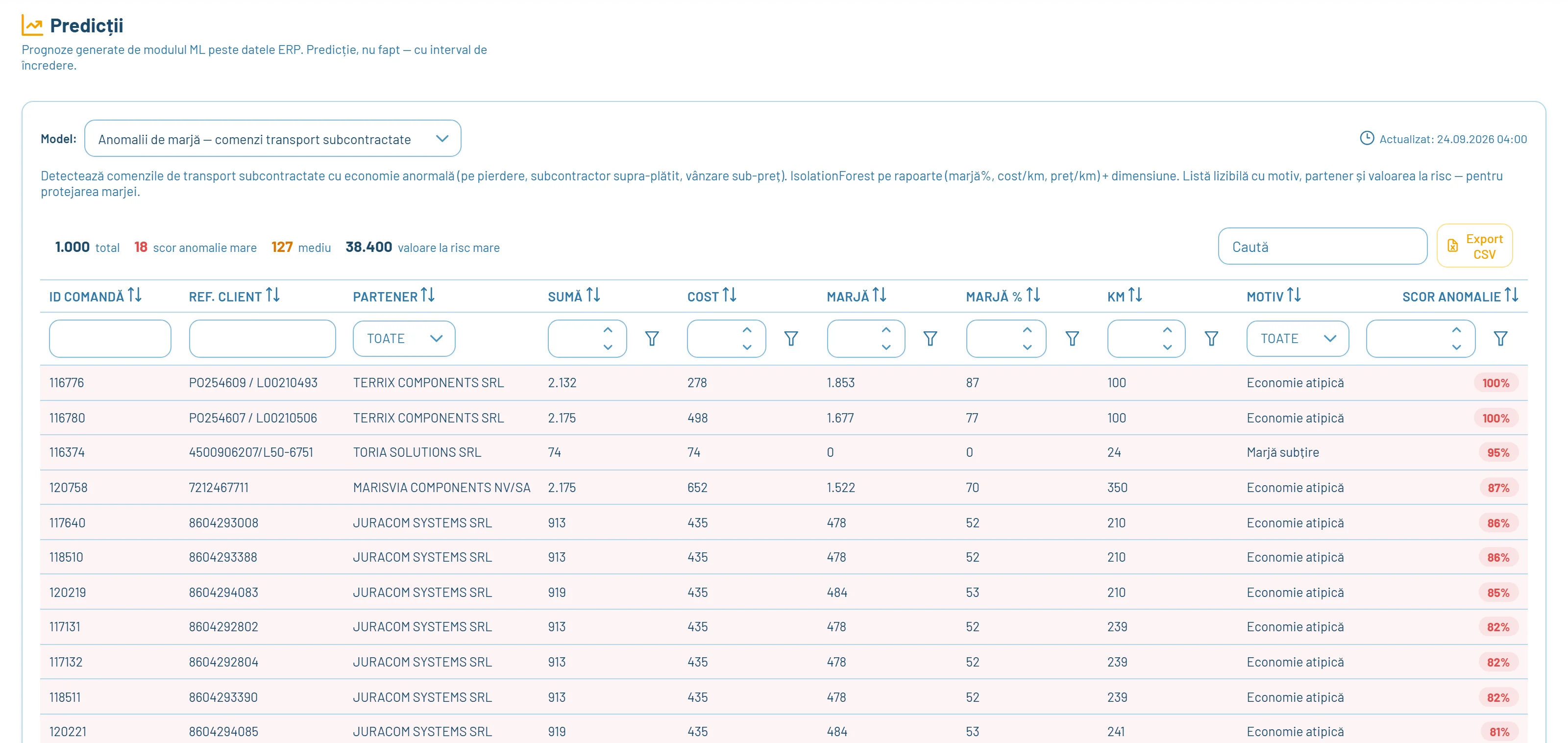Click the 18 scor anomalie mare stat

[x=196, y=248]
